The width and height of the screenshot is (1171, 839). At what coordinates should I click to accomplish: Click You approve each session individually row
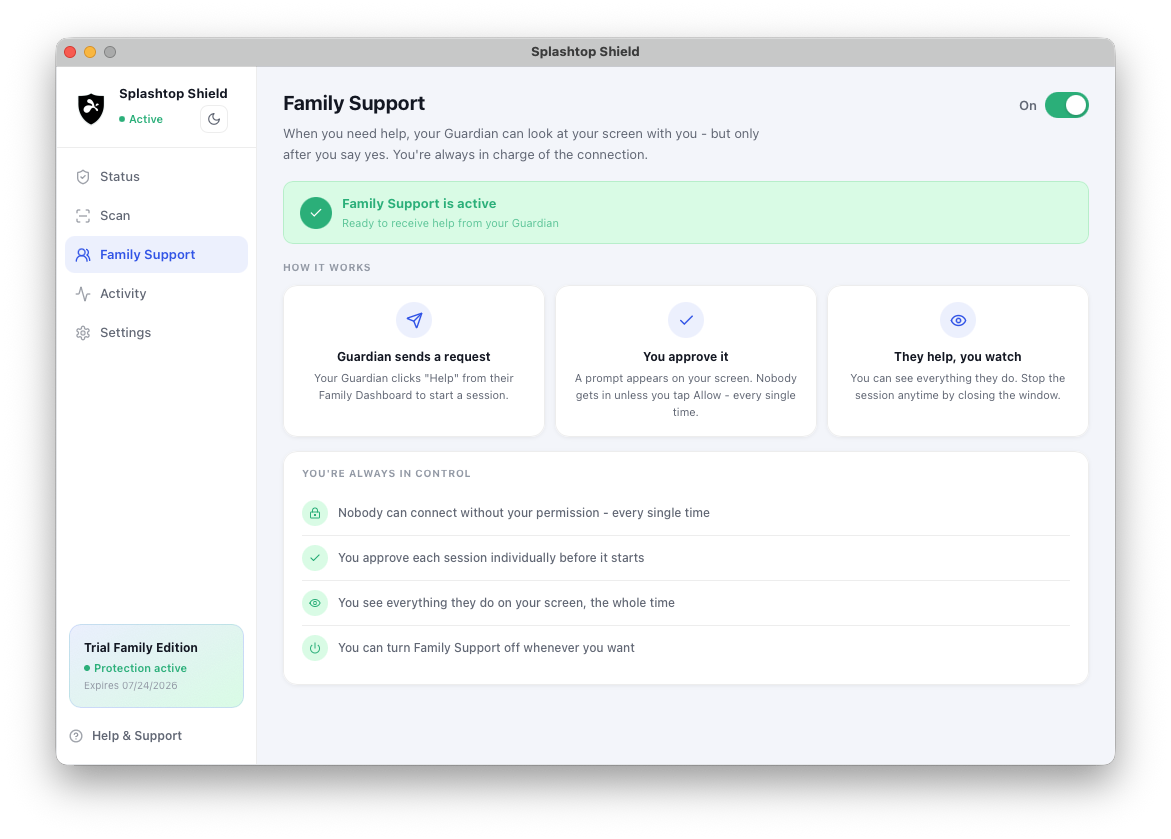click(686, 558)
